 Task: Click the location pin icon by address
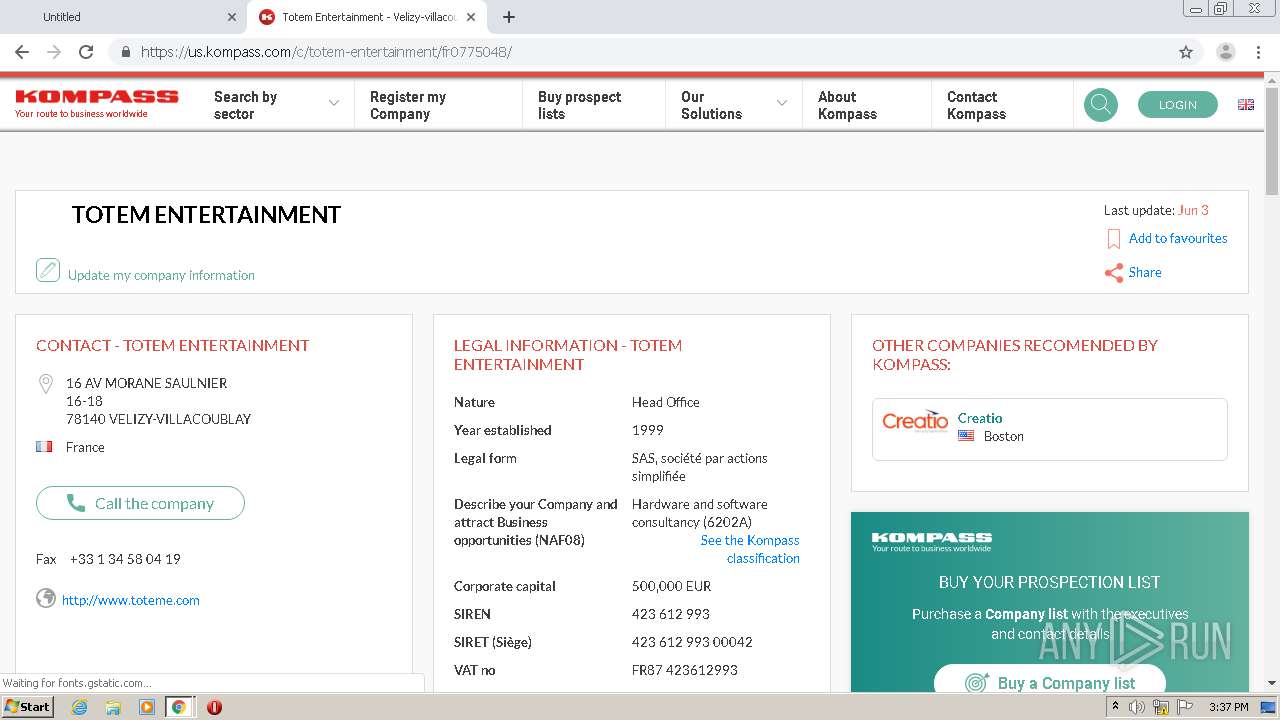coord(45,383)
